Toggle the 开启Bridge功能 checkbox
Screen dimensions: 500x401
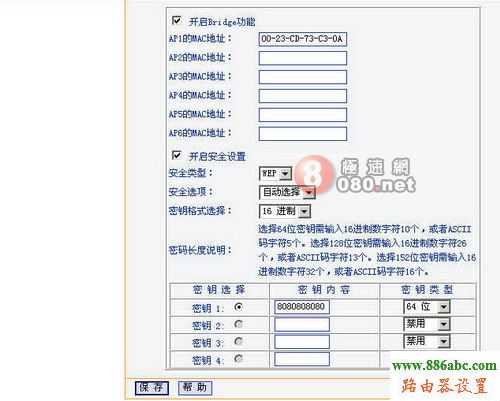pyautogui.click(x=177, y=21)
